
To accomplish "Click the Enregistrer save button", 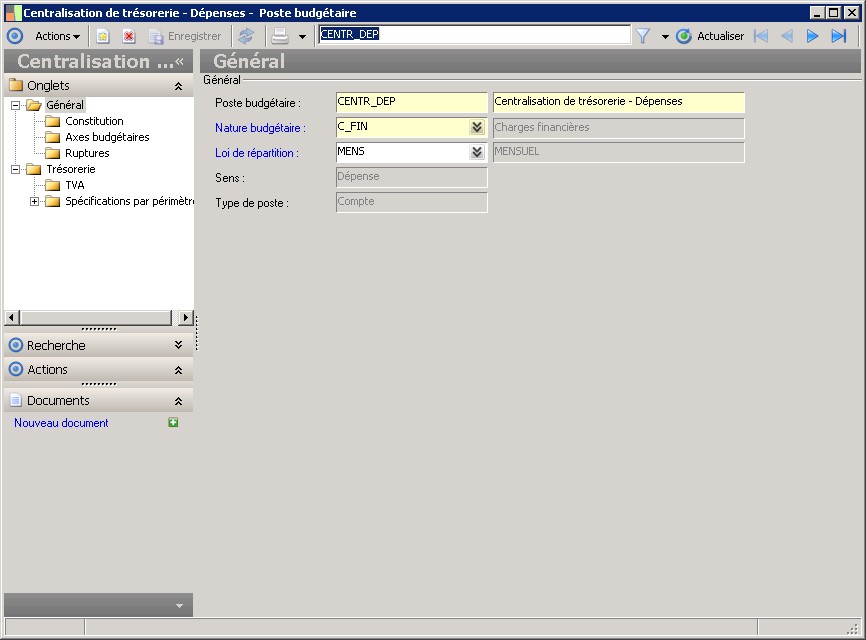I will 186,36.
